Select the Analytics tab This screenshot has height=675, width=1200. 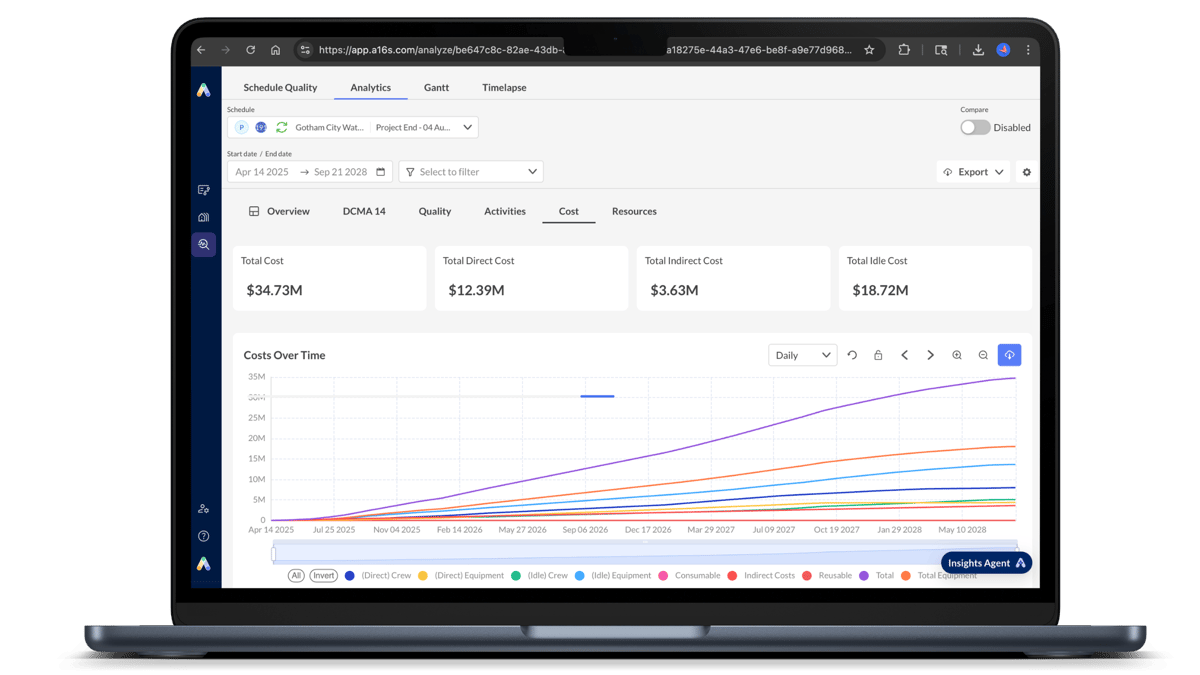point(370,88)
